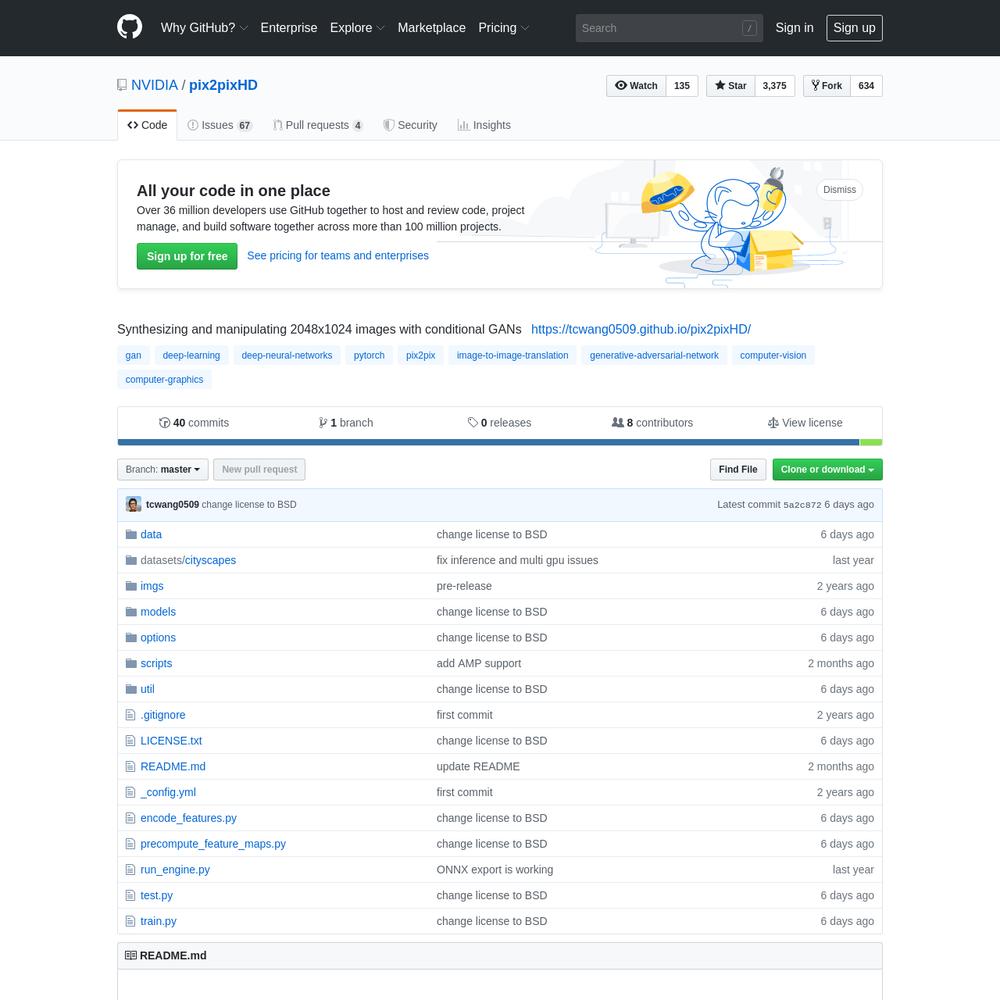The height and width of the screenshot is (1000, 1000).
Task: Open the pricing for teams and enterprises link
Action: pos(338,256)
